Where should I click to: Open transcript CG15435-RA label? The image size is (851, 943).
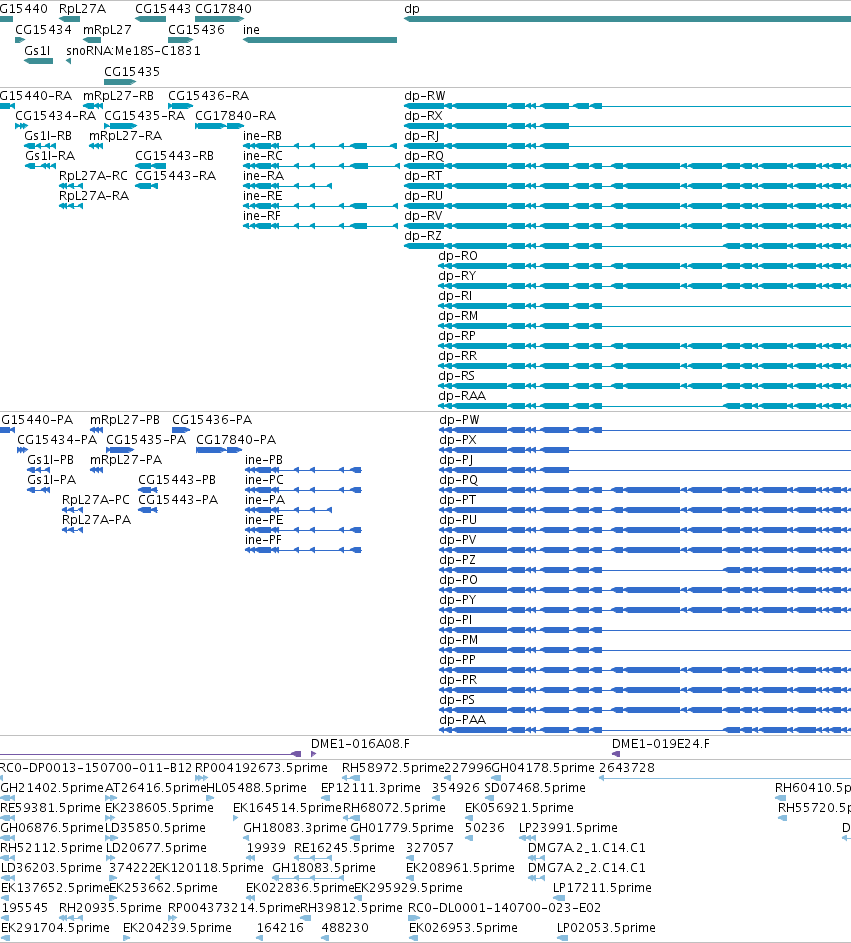[x=144, y=116]
